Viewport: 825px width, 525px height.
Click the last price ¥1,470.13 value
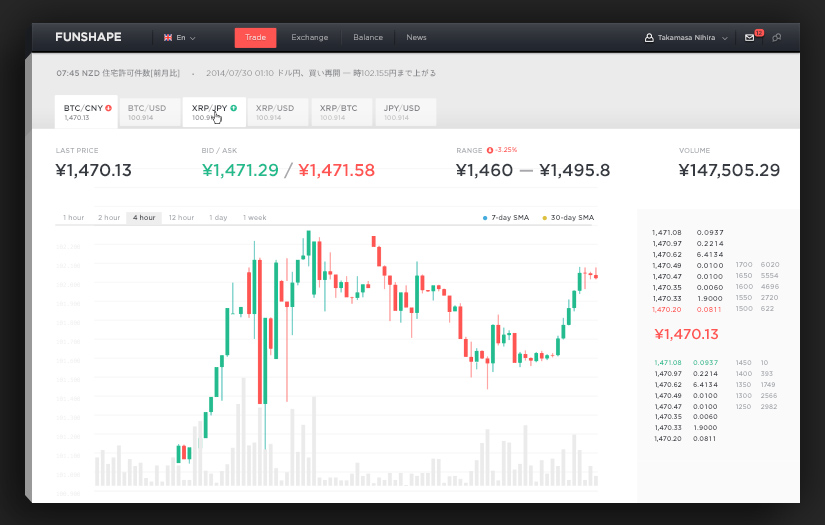click(94, 170)
